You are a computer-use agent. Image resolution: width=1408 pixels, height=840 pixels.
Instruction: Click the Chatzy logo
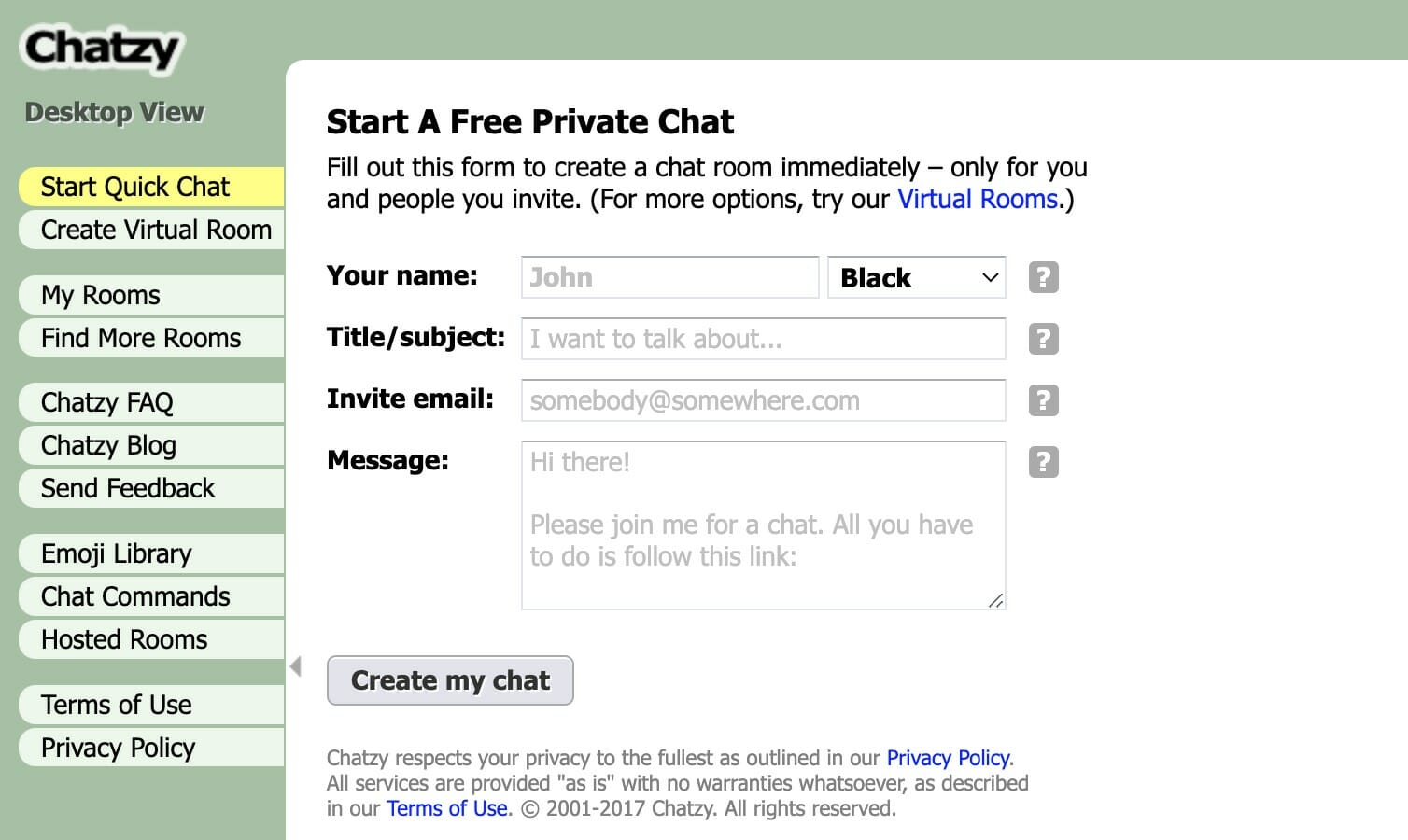[x=101, y=49]
